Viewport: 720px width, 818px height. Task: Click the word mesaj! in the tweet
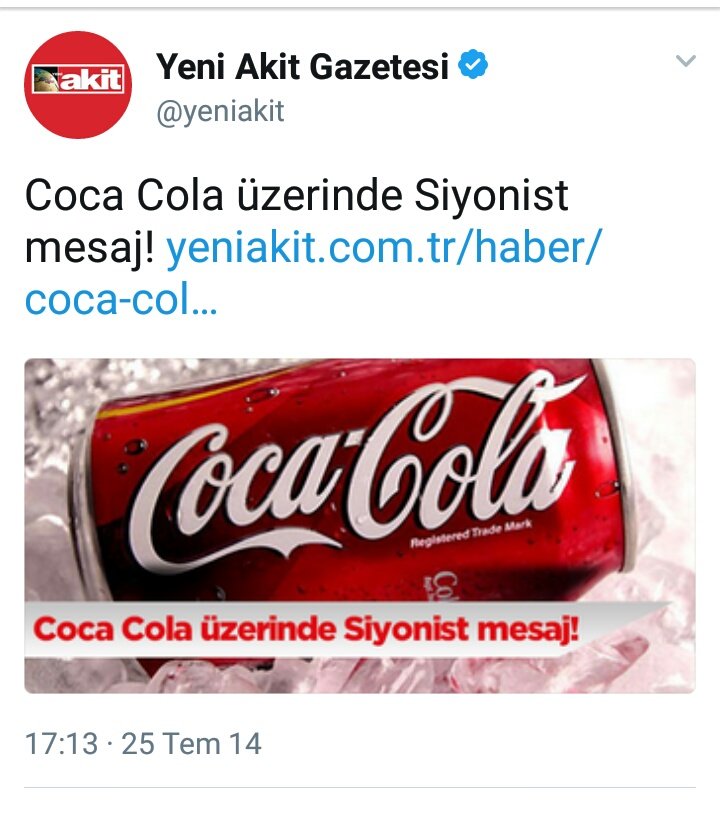90,248
